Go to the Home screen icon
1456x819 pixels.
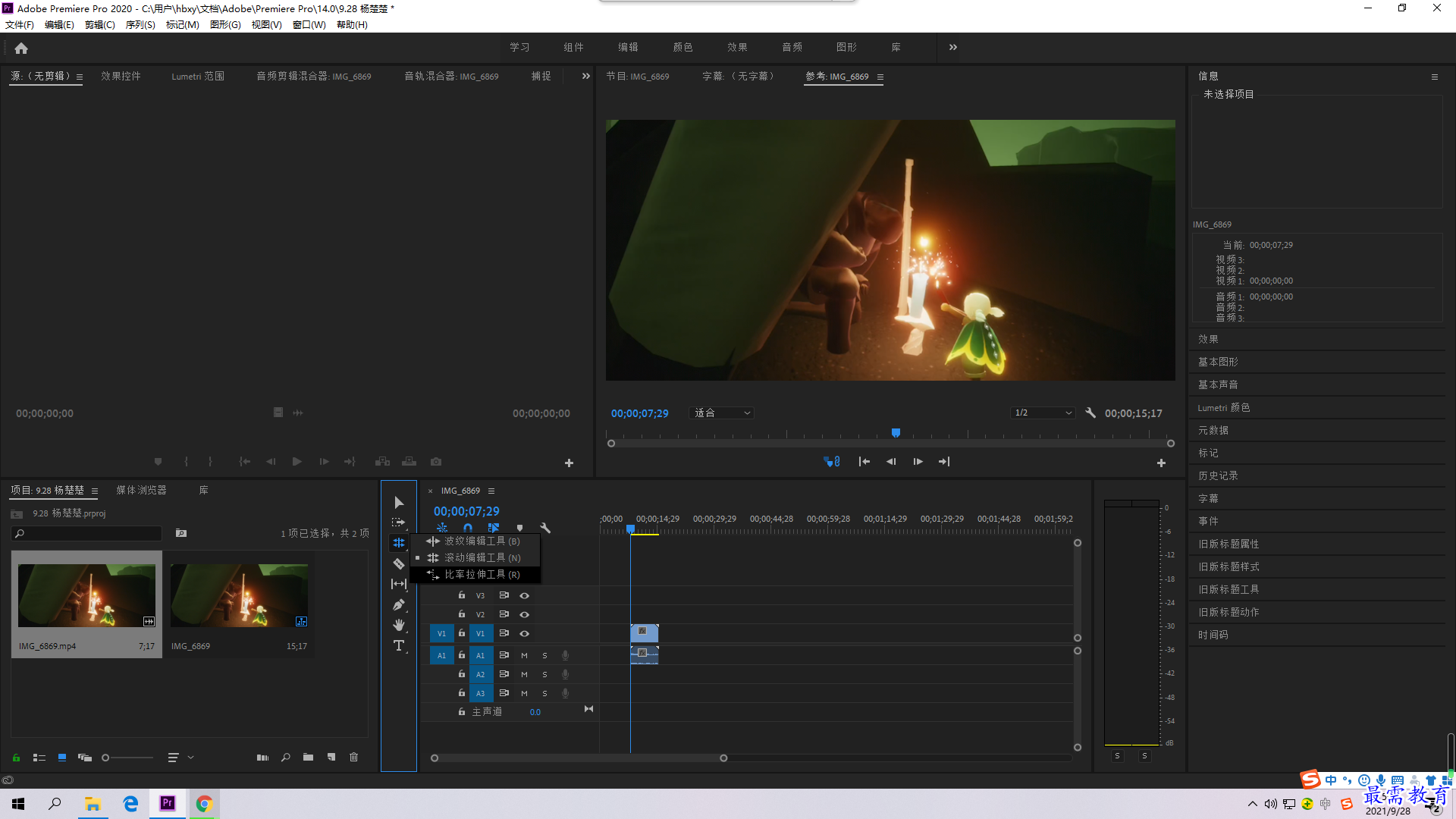[21, 49]
